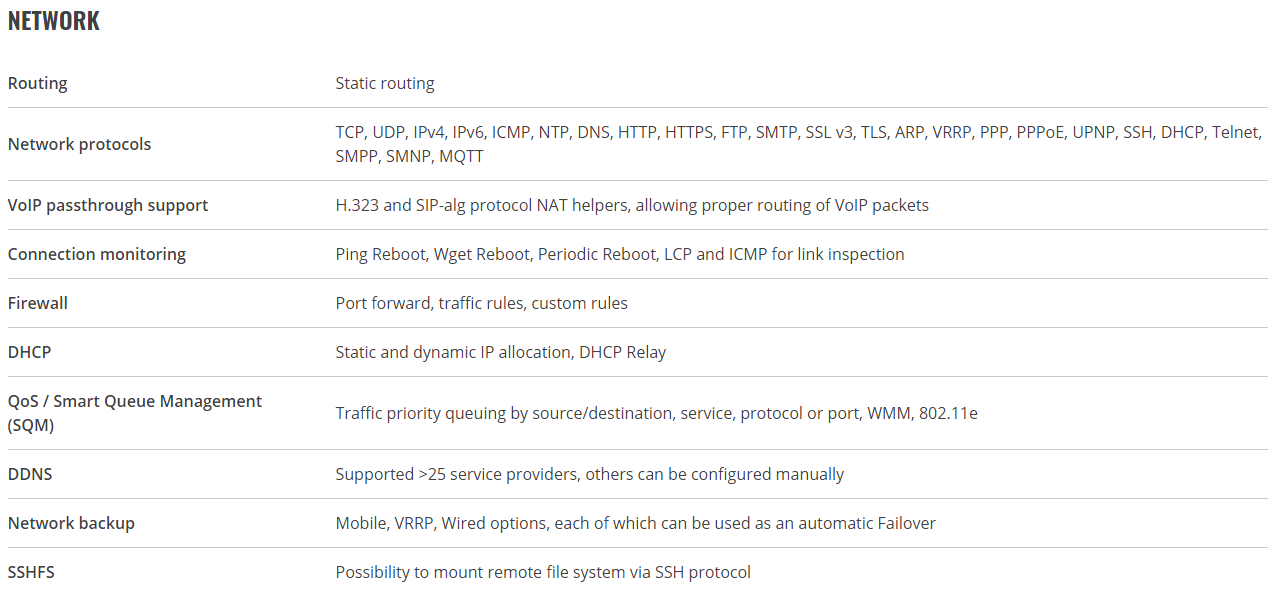Click the Port forward, traffic rules text
Screen dimensions: 1273x599
482,303
